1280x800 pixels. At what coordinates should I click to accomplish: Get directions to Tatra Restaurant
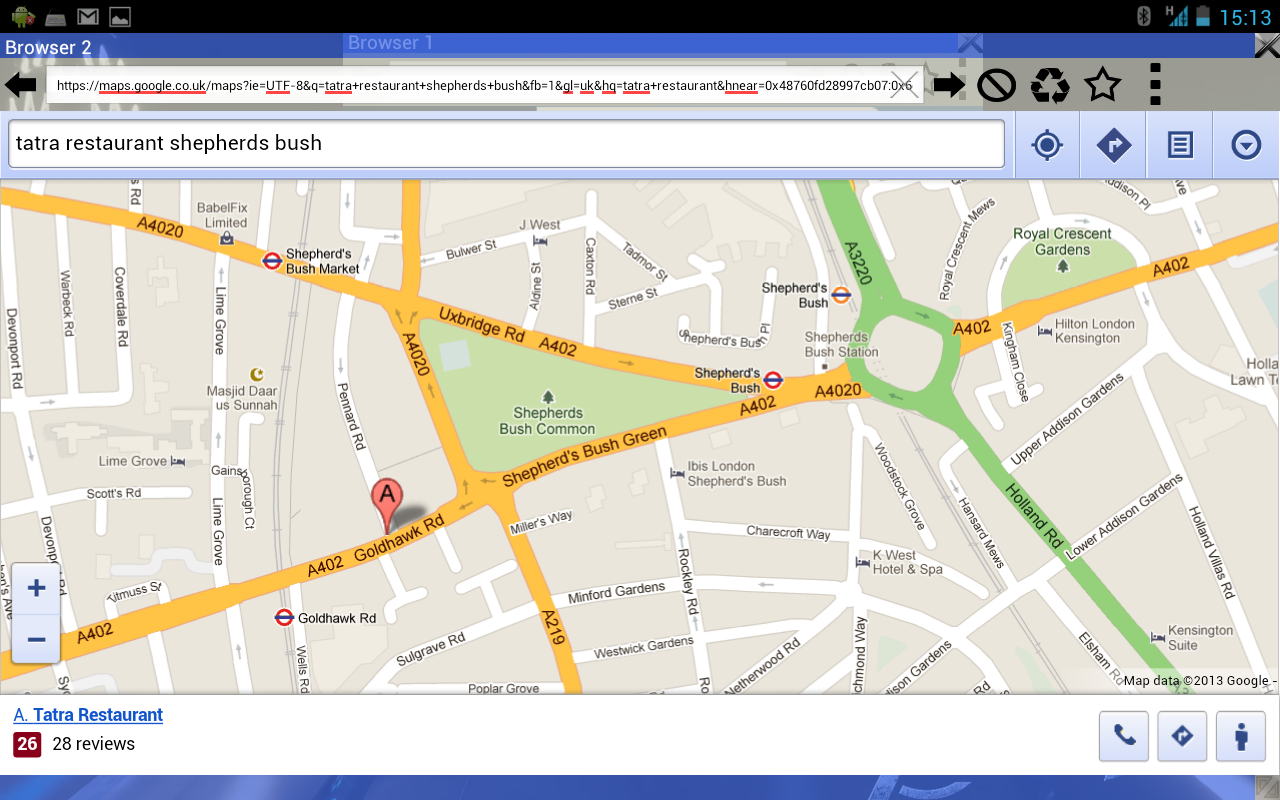pos(1182,737)
